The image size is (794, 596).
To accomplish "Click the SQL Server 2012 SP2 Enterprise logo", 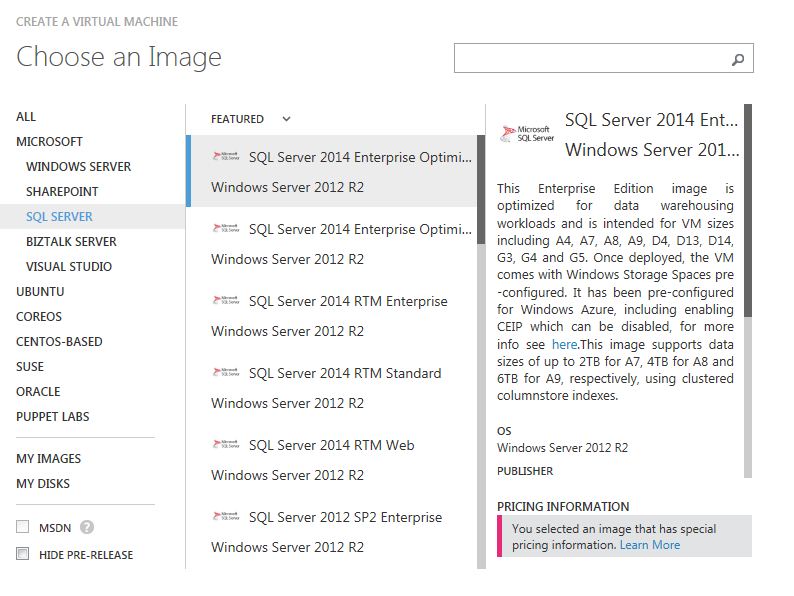I will 226,516.
